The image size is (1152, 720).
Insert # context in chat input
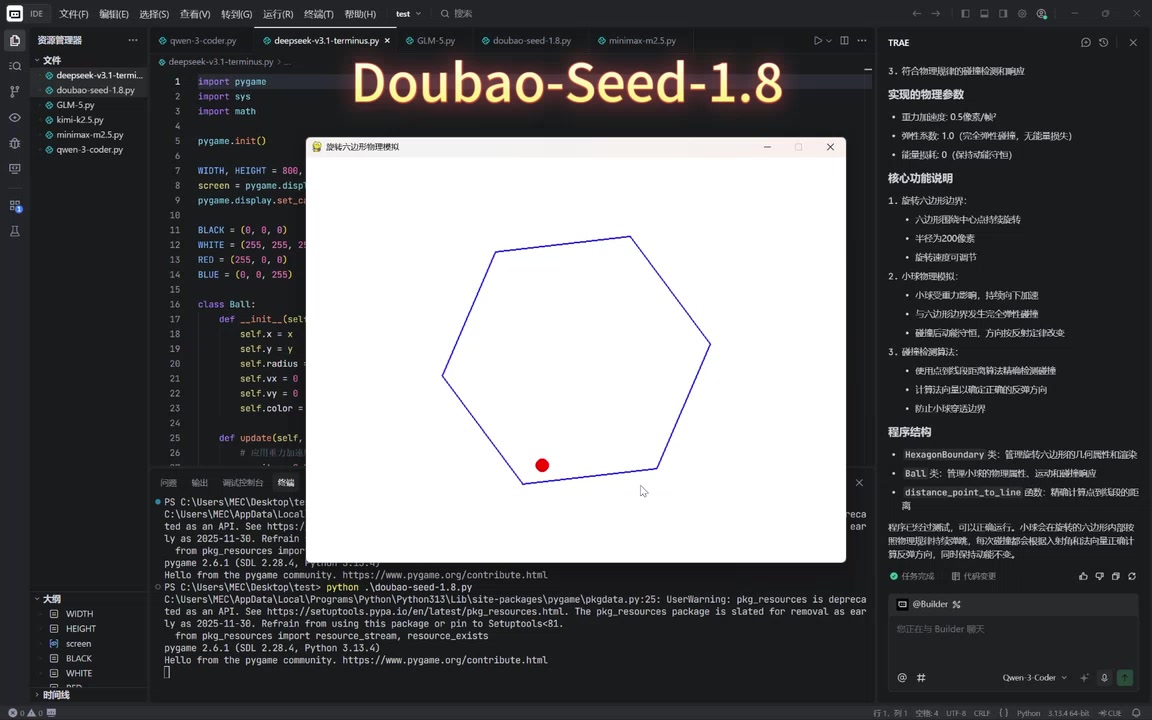click(x=921, y=677)
